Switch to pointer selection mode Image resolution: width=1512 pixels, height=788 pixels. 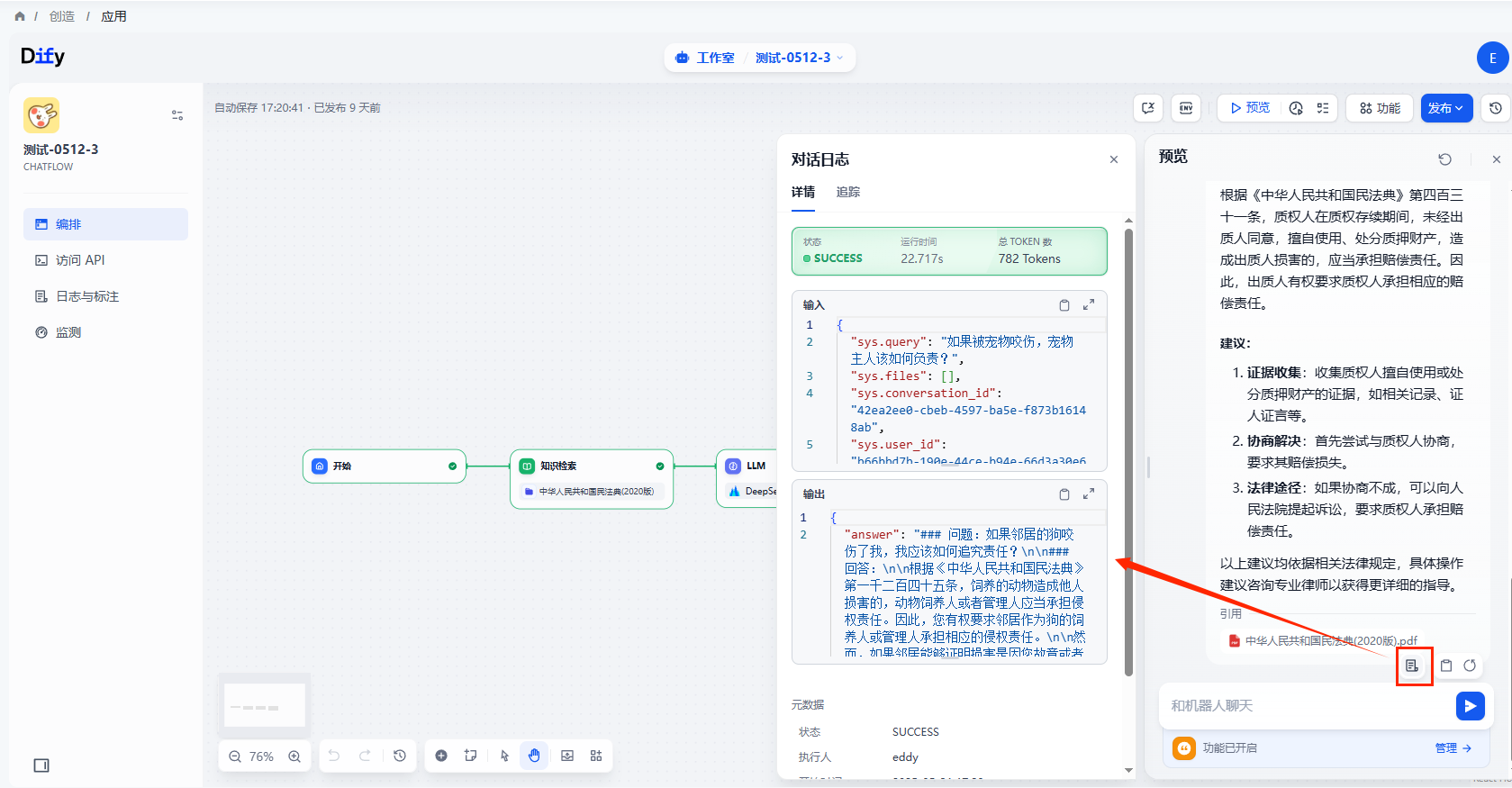[x=504, y=756]
